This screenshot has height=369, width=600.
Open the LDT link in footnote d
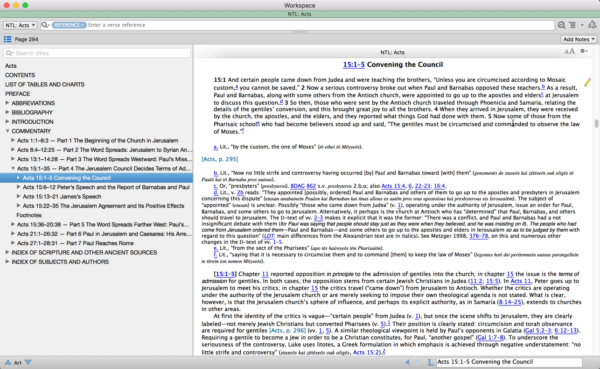coord(268,236)
